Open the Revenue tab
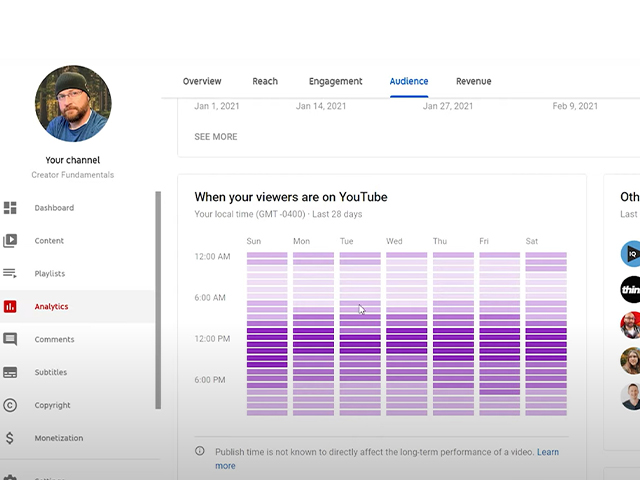The height and width of the screenshot is (480, 640). 474,81
